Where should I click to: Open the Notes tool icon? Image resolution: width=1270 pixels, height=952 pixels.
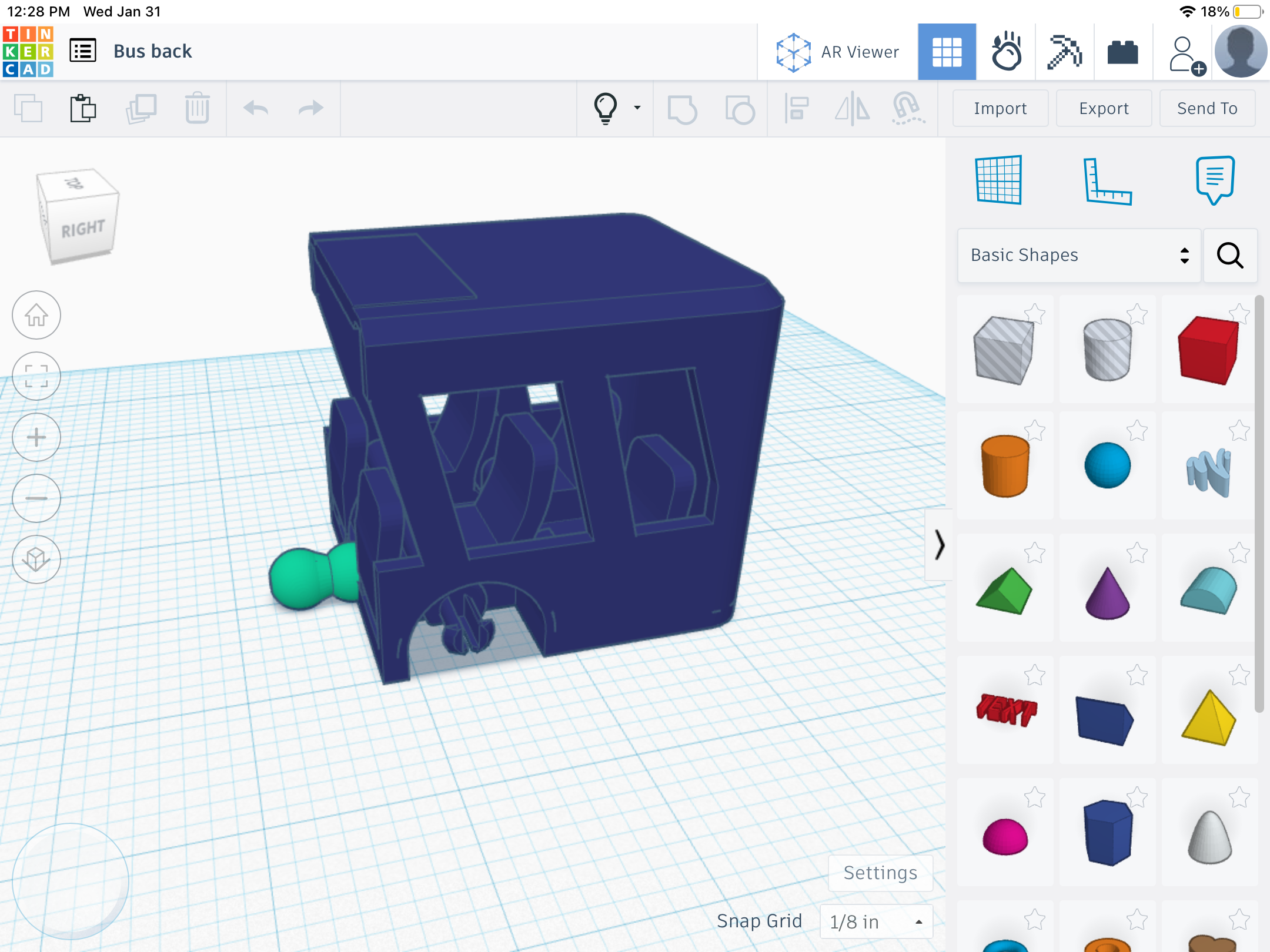pyautogui.click(x=1215, y=180)
